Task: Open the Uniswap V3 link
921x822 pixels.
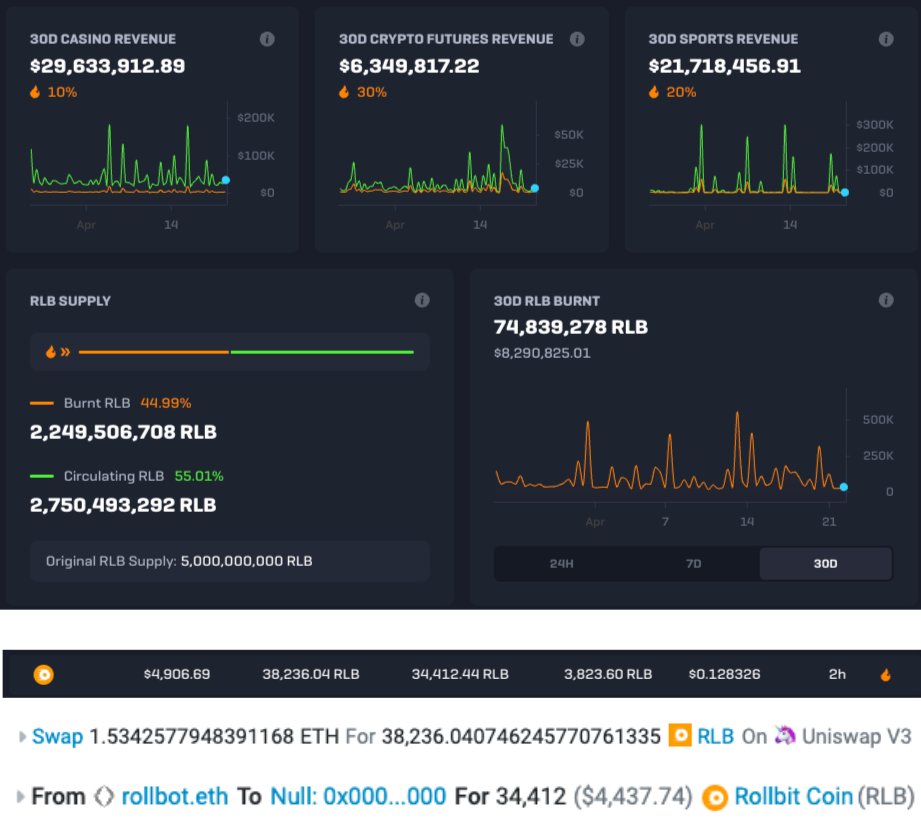Action: (x=856, y=736)
